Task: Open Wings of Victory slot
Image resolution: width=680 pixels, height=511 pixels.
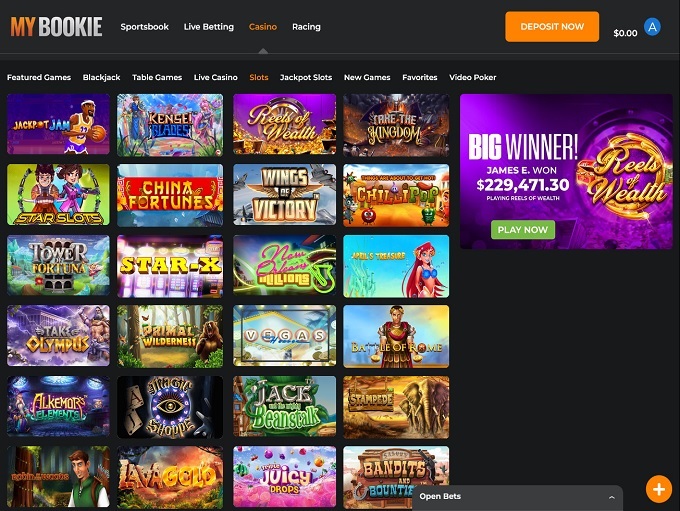Action: click(284, 194)
